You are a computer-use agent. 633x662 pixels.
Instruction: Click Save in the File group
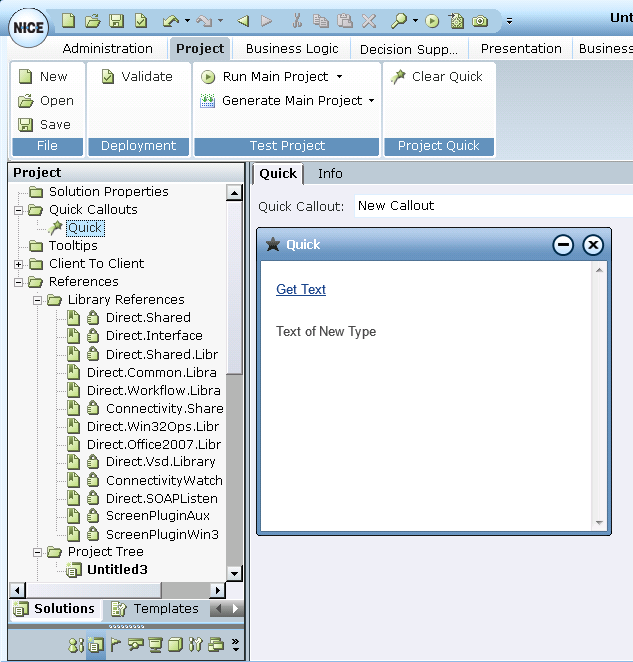point(44,125)
